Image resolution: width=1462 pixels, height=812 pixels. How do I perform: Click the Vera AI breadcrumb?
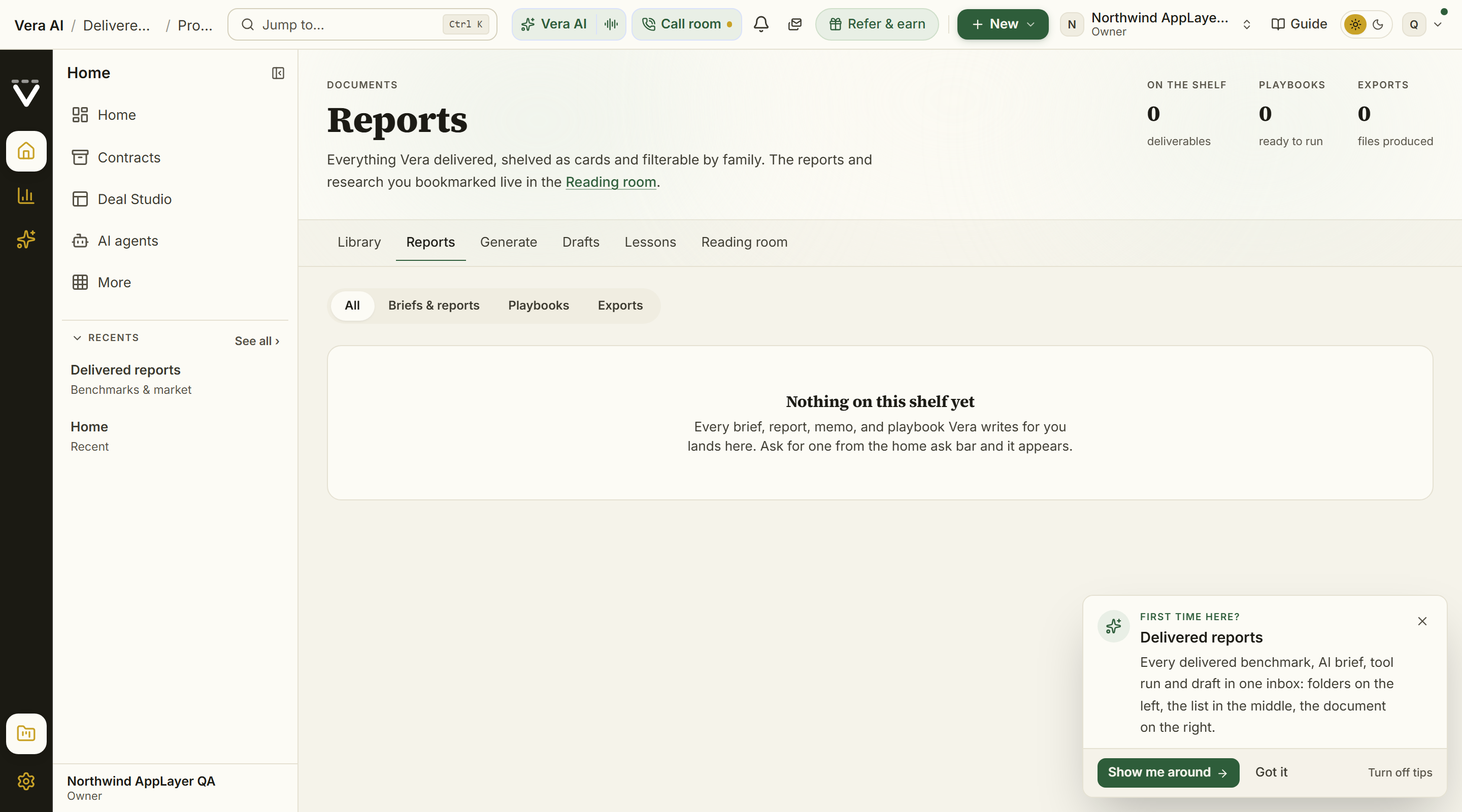click(39, 25)
